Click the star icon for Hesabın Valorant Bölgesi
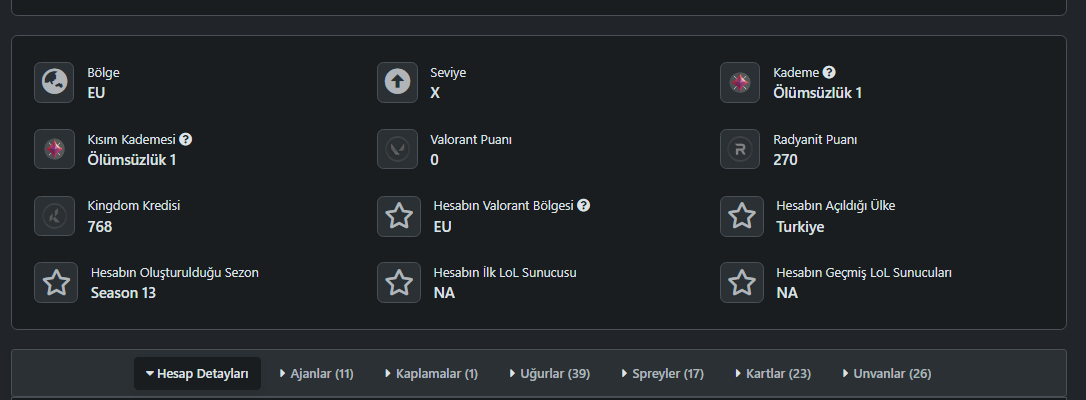Screen dimensions: 1086x400 pos(399,216)
